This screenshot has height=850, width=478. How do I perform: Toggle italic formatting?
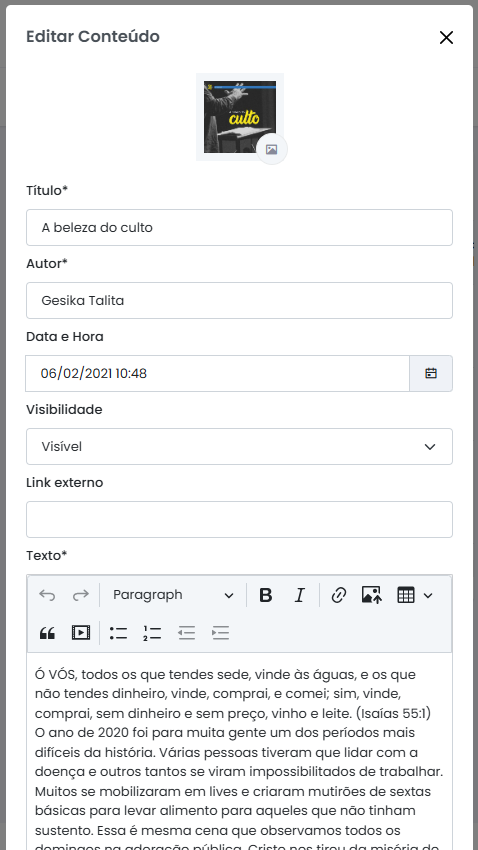pos(299,595)
